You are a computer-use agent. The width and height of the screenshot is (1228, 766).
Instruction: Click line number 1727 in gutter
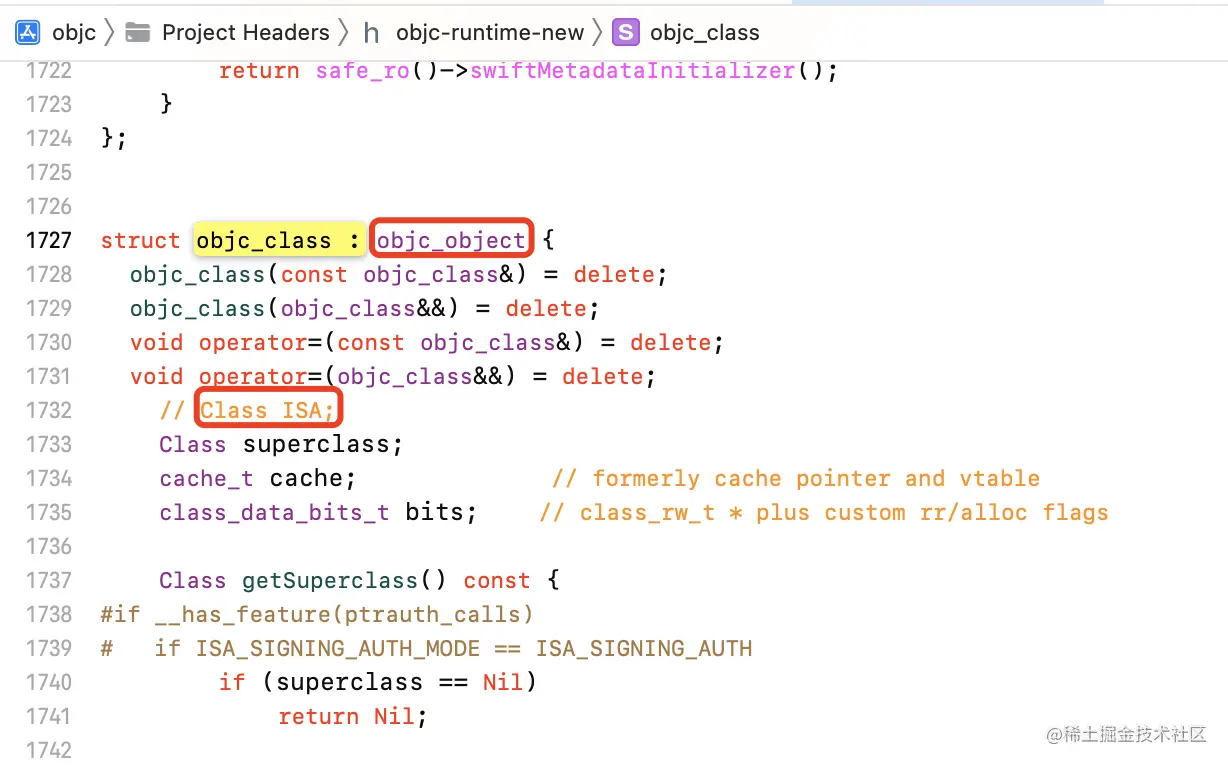pos(48,240)
